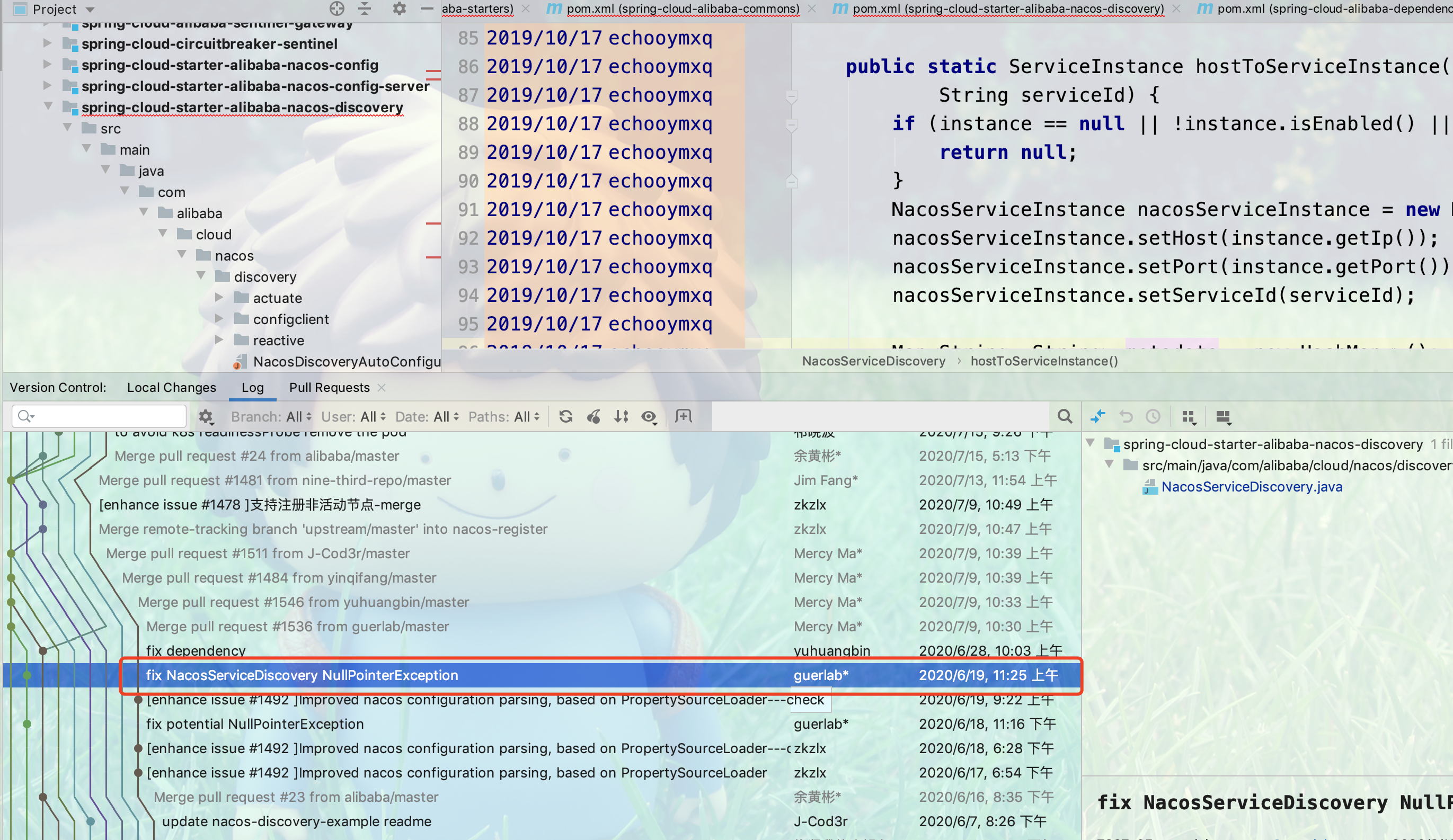
Task: Click the Show Diff arrows icon
Action: click(1098, 416)
